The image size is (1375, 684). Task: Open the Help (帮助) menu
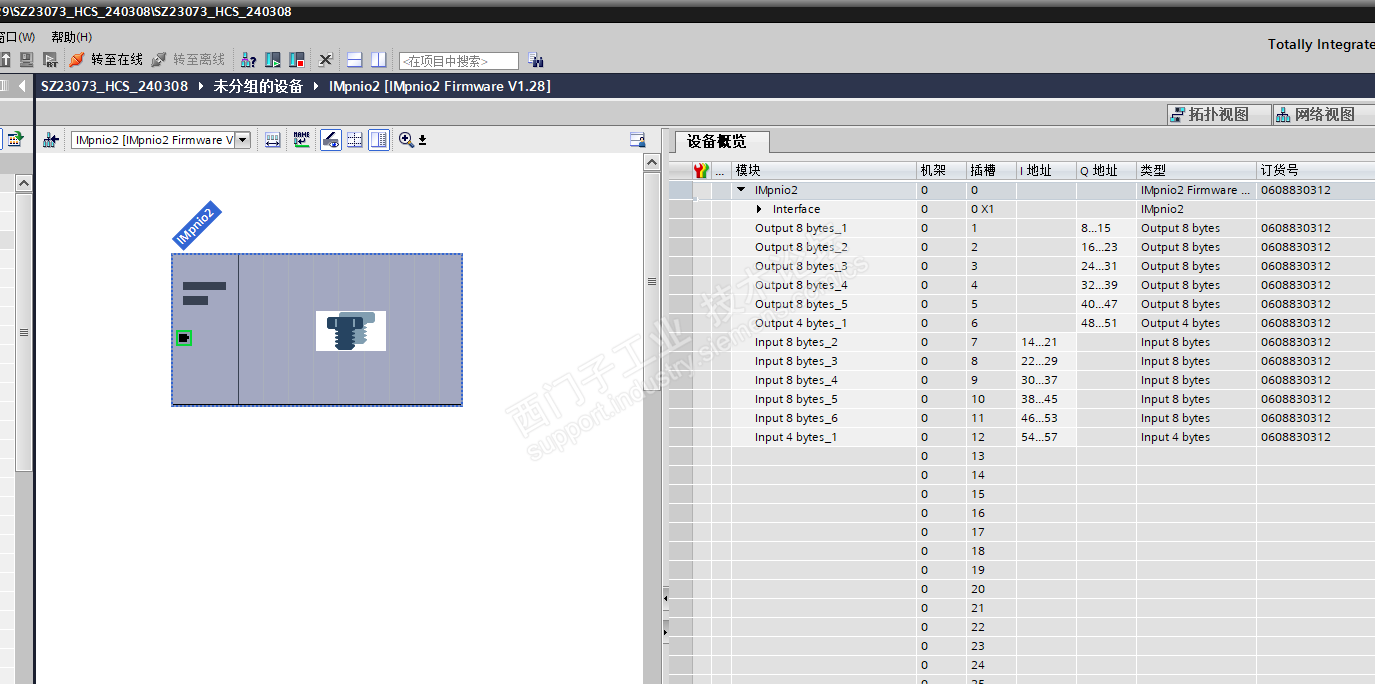pos(71,37)
